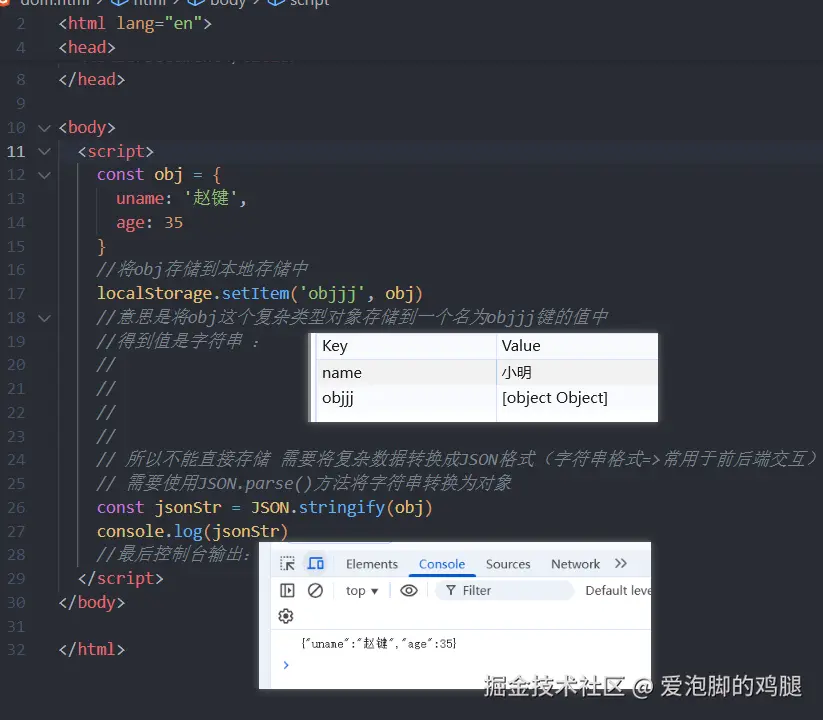Viewport: 823px width, 720px height.
Task: Open the Default levels dropdown
Action: (618, 590)
